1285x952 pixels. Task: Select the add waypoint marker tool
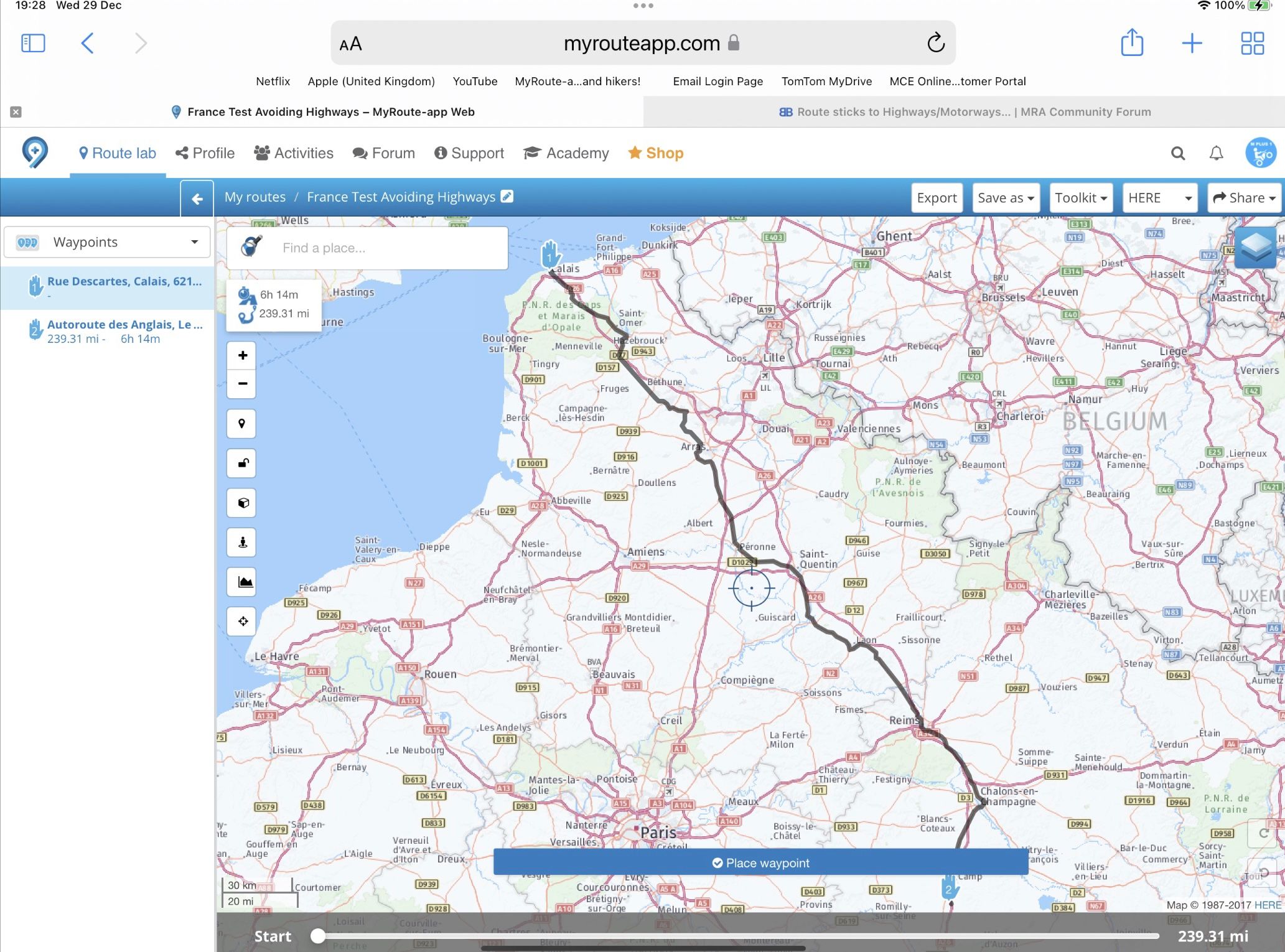point(242,424)
